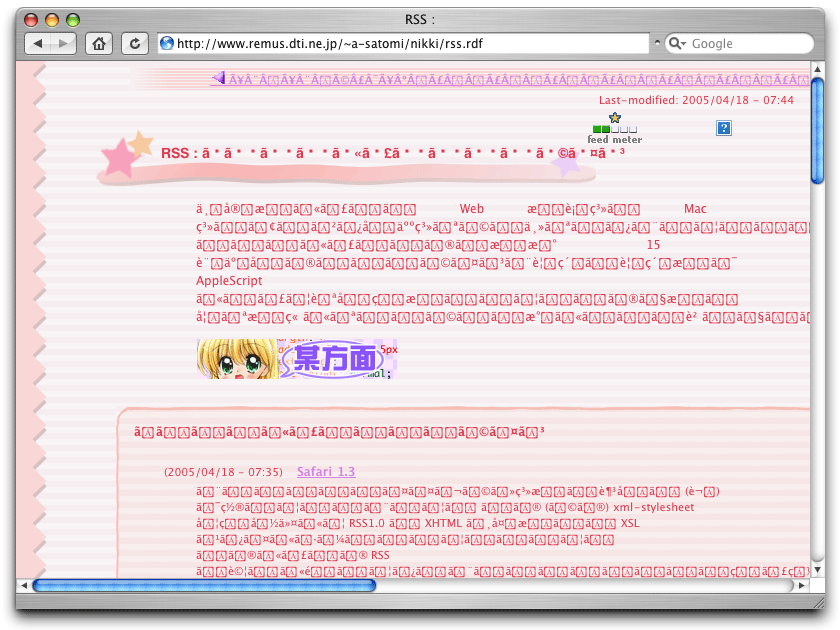This screenshot has height=630, width=840.
Task: Click the "RSS1.0" text in entry
Action: pos(370,523)
